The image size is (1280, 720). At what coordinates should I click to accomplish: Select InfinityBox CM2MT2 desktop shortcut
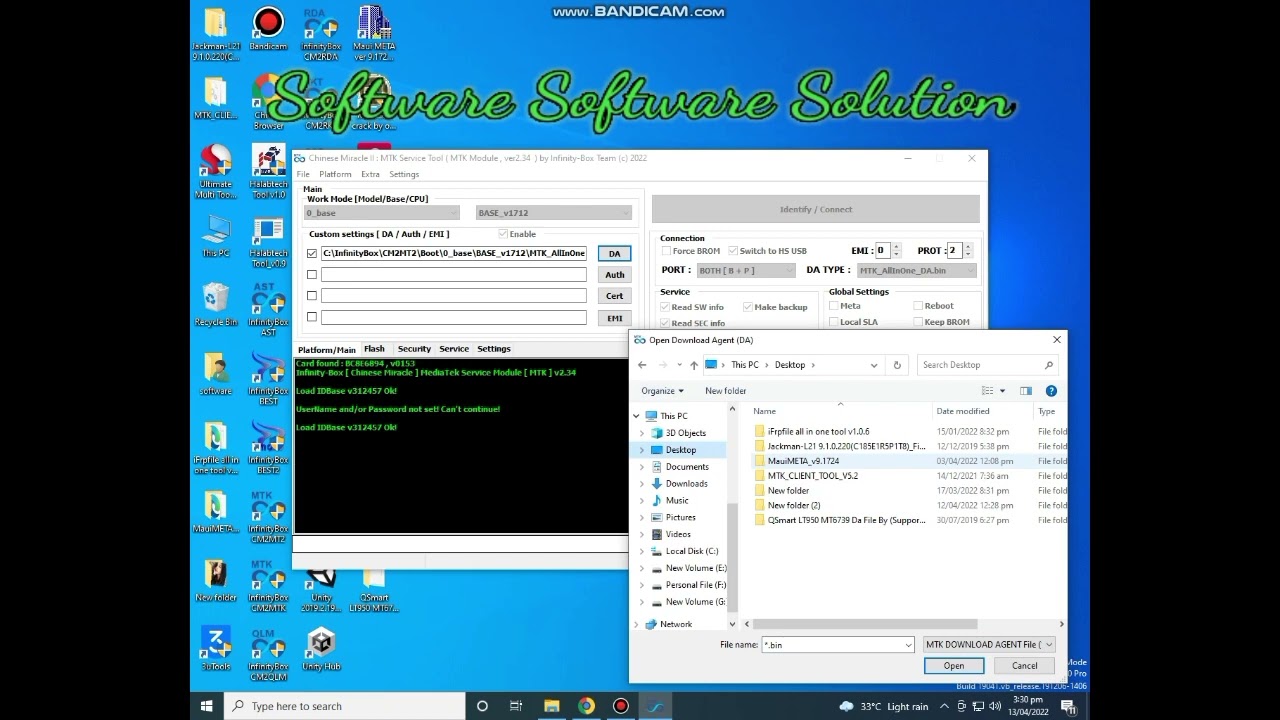tap(268, 517)
